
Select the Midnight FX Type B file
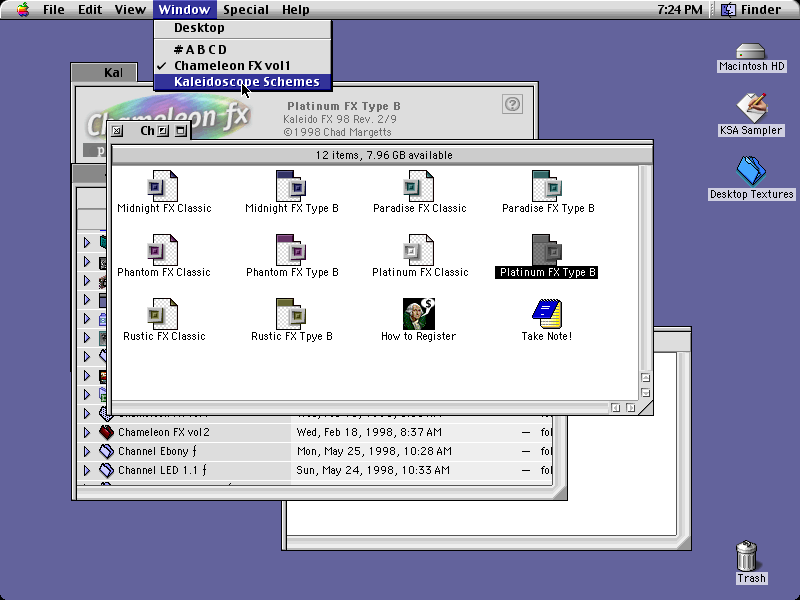(291, 187)
